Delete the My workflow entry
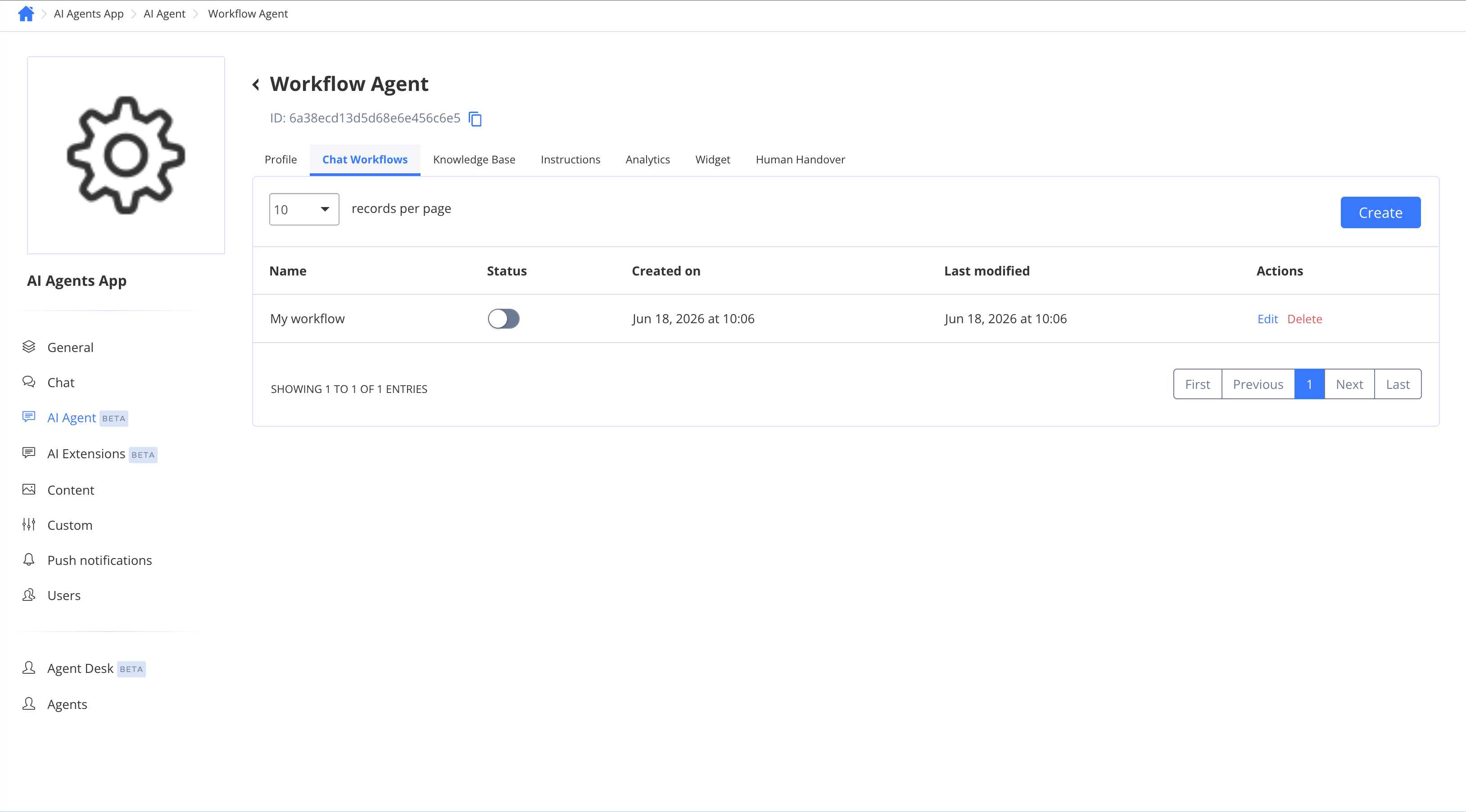 coord(1304,319)
